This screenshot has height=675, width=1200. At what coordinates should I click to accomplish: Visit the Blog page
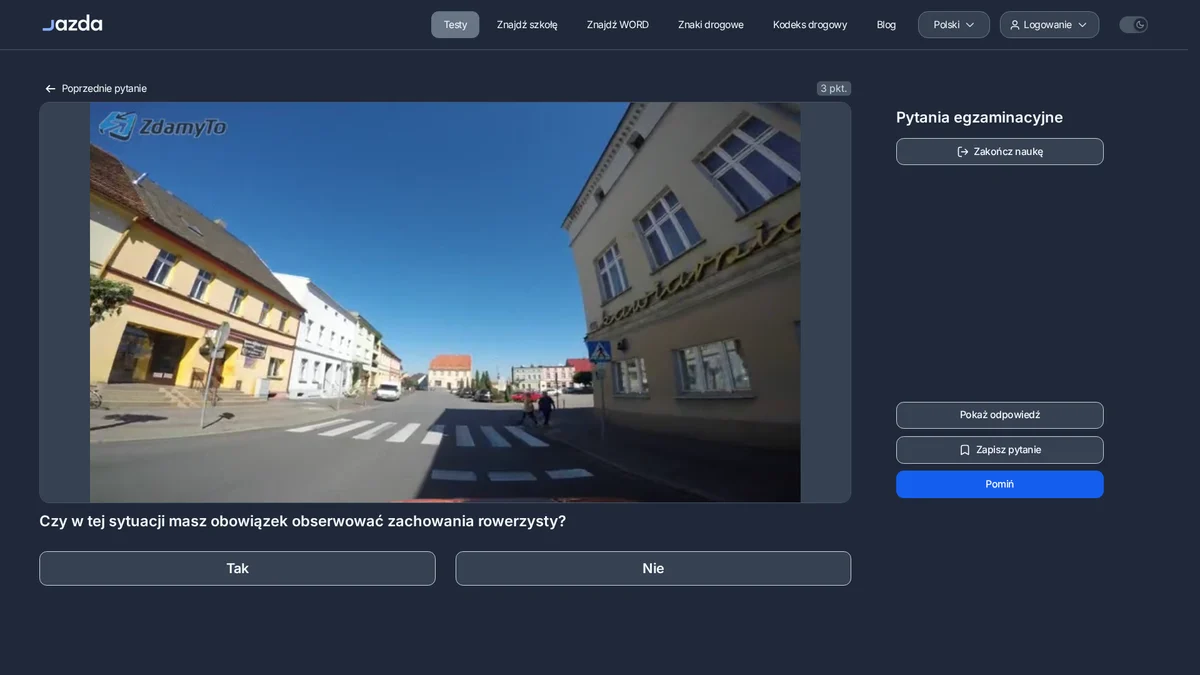[886, 25]
